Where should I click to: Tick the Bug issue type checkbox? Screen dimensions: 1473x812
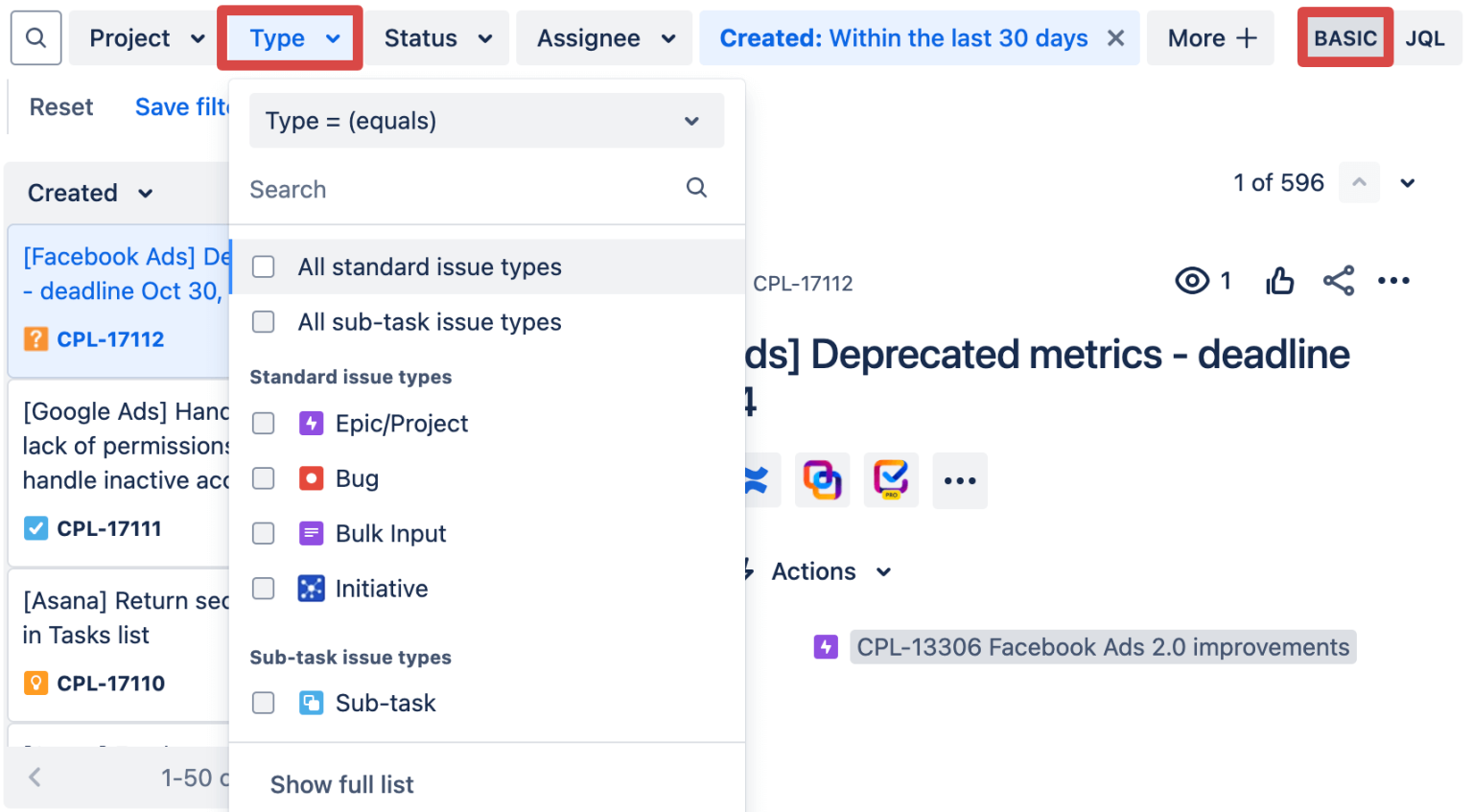click(263, 478)
